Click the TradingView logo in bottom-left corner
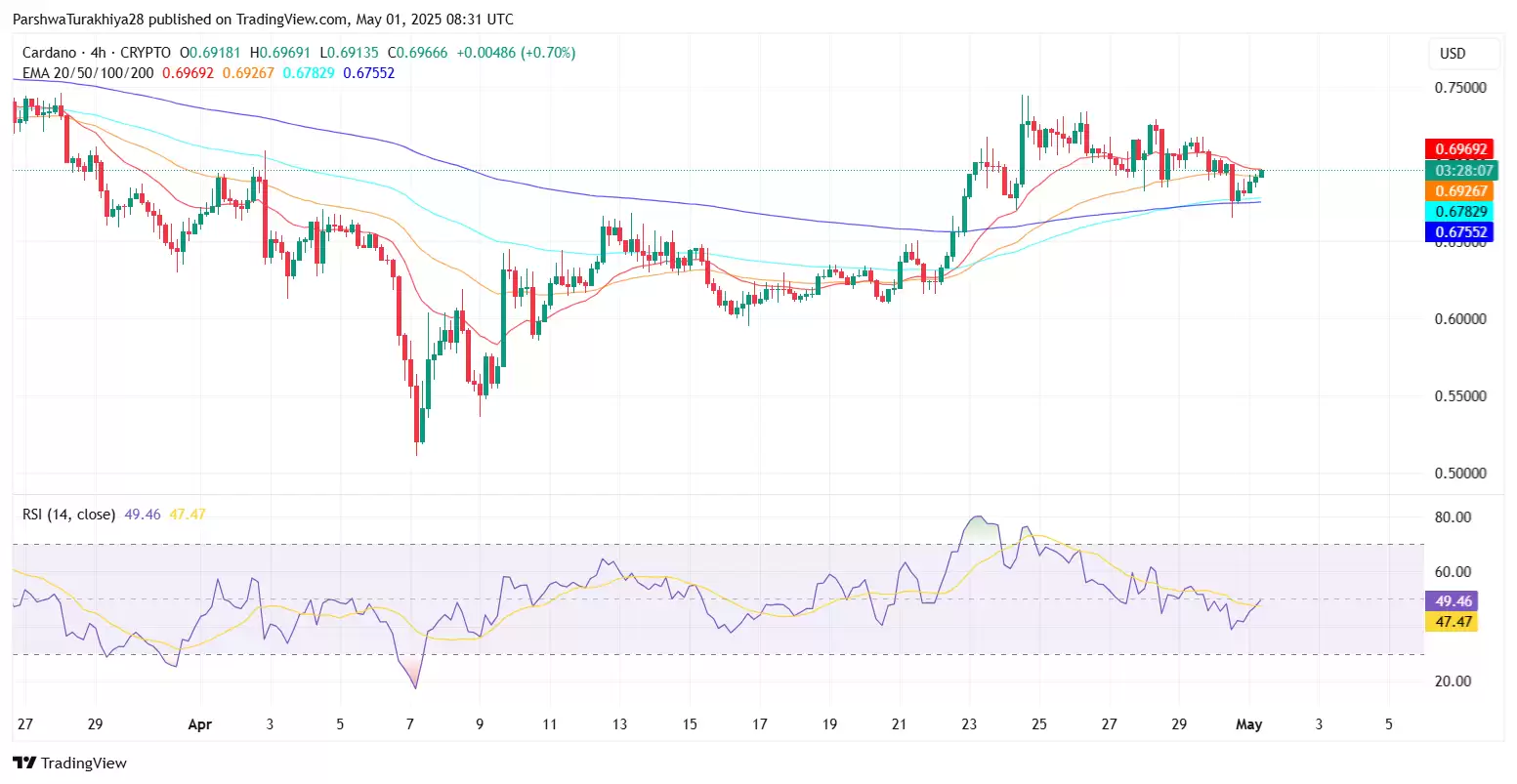The height and width of the screenshot is (784, 1517). tap(68, 763)
